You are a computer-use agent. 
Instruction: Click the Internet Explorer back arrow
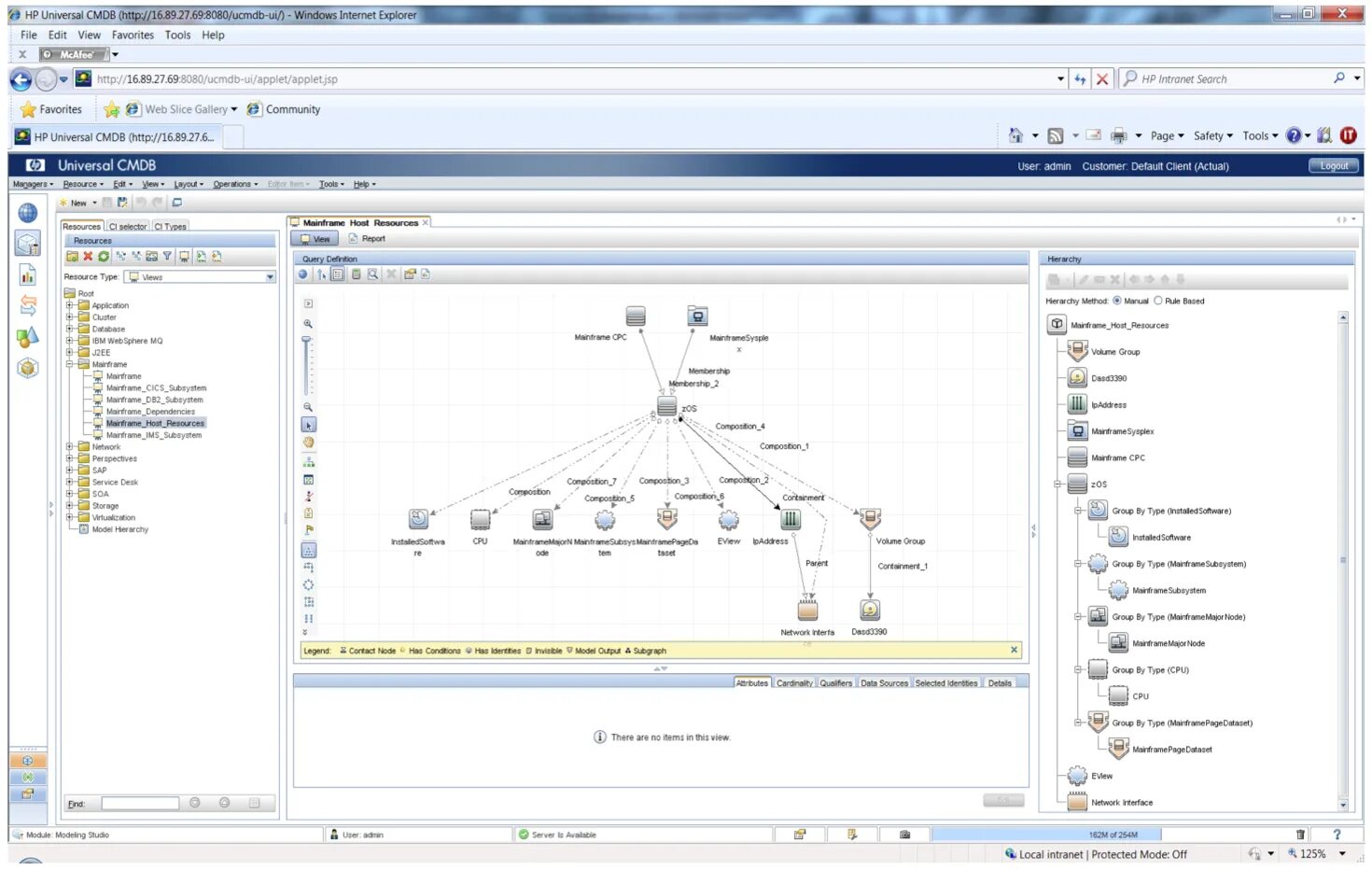pyautogui.click(x=21, y=79)
